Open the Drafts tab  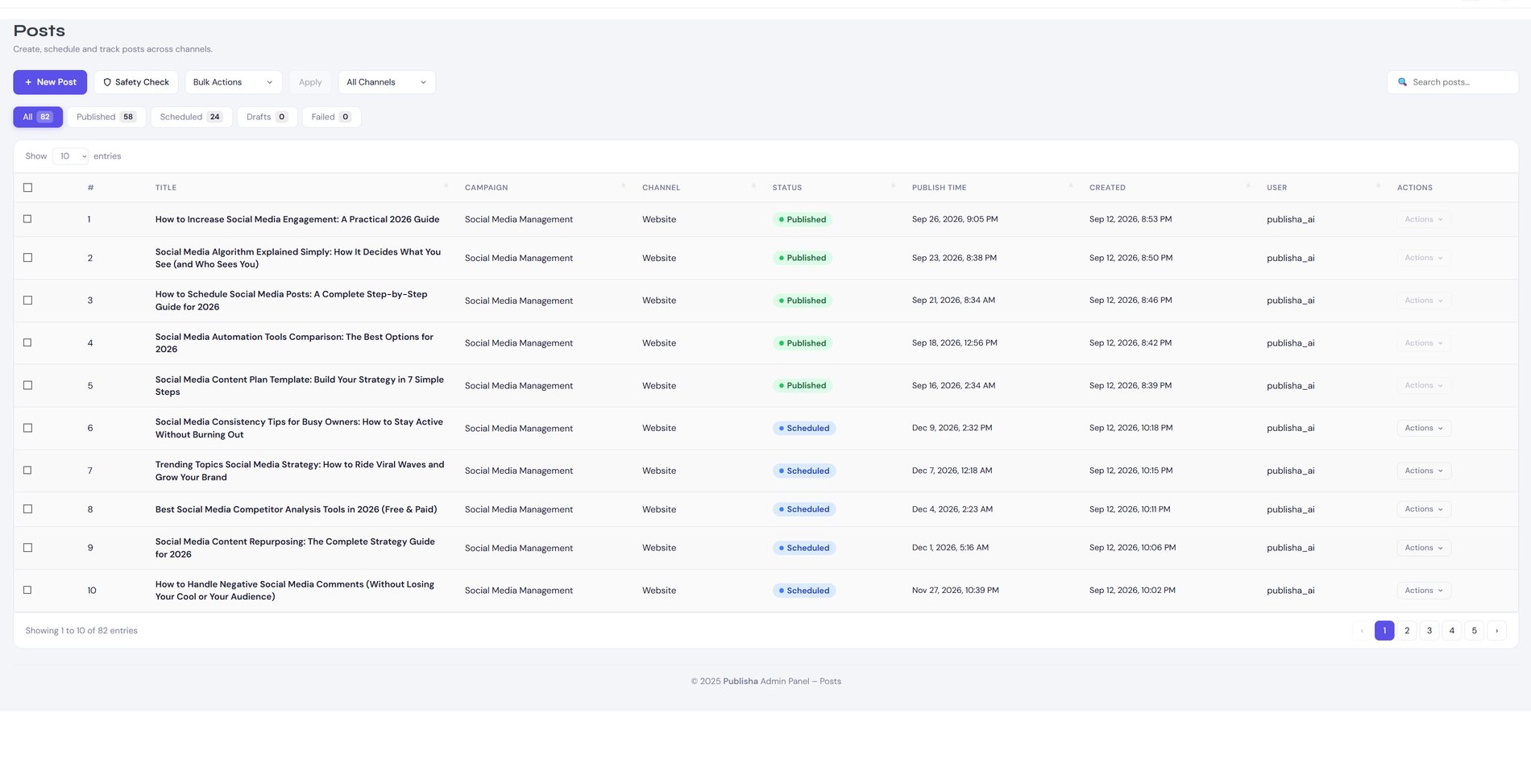click(x=268, y=117)
